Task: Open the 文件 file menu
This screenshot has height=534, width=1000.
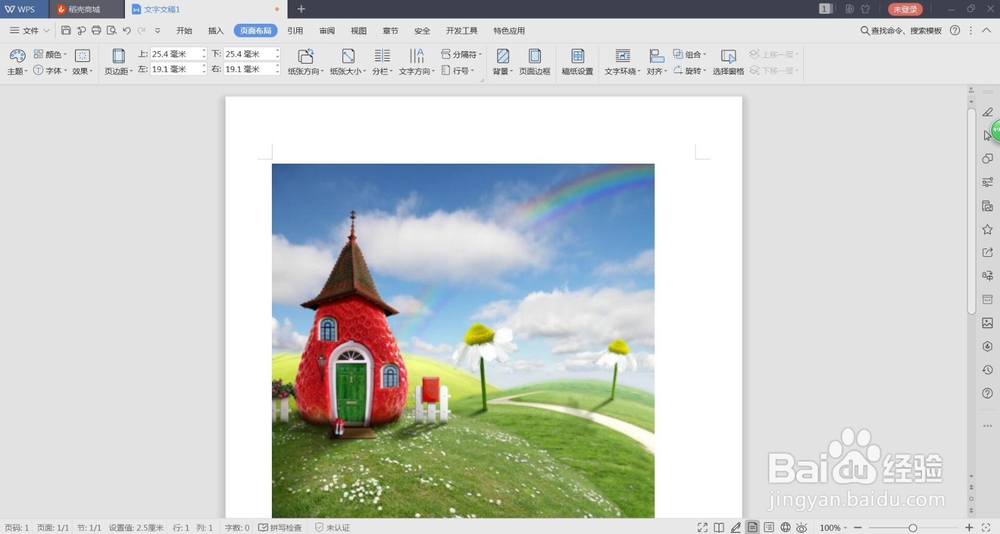Action: [x=29, y=31]
